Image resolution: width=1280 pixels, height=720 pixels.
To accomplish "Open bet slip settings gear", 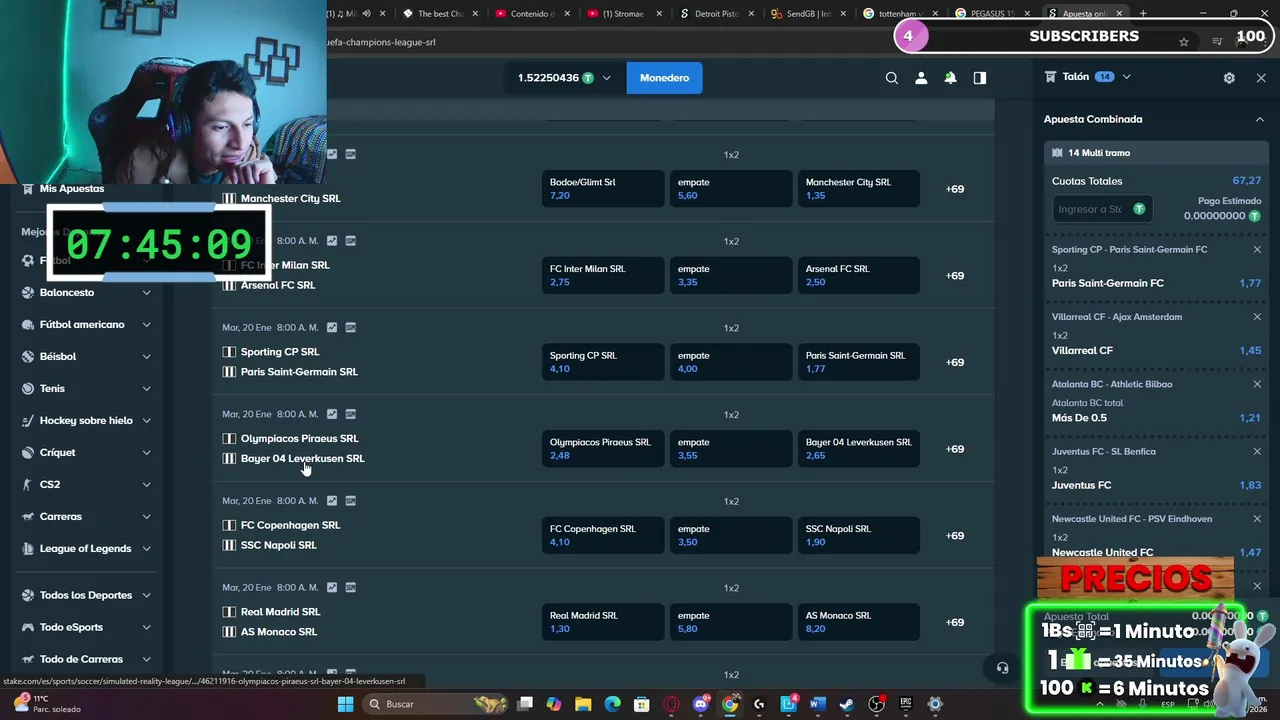I will pyautogui.click(x=1229, y=78).
